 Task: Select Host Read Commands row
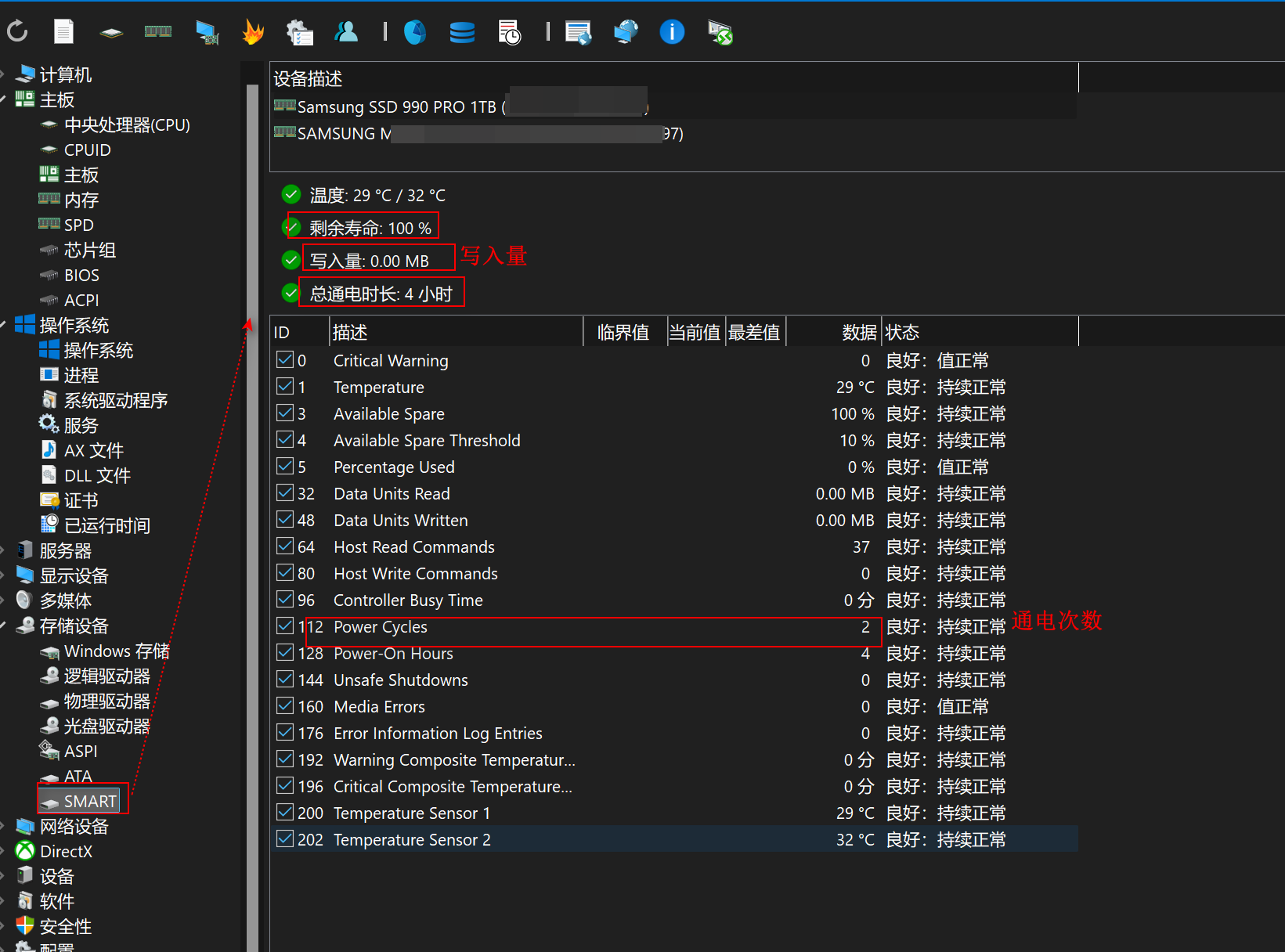pos(674,546)
